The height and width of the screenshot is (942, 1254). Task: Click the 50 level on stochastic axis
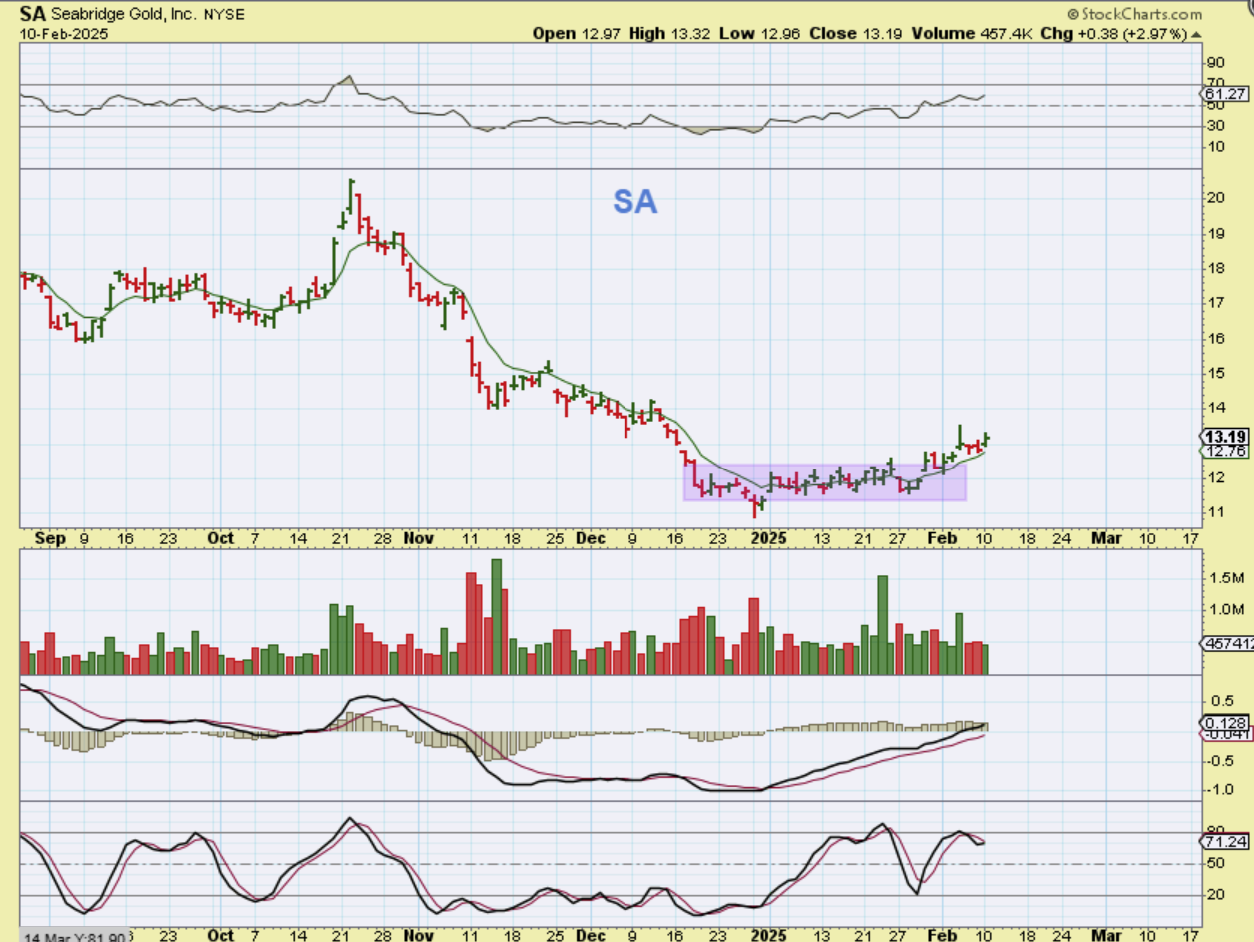1215,862
